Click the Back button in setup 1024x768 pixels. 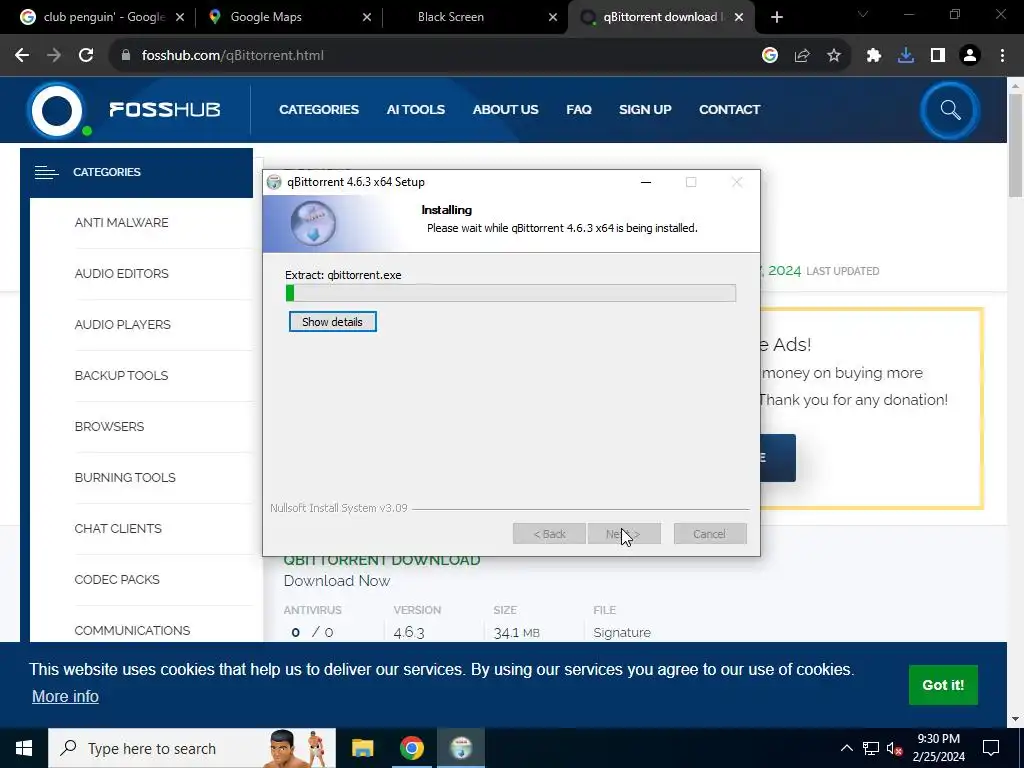coord(549,534)
